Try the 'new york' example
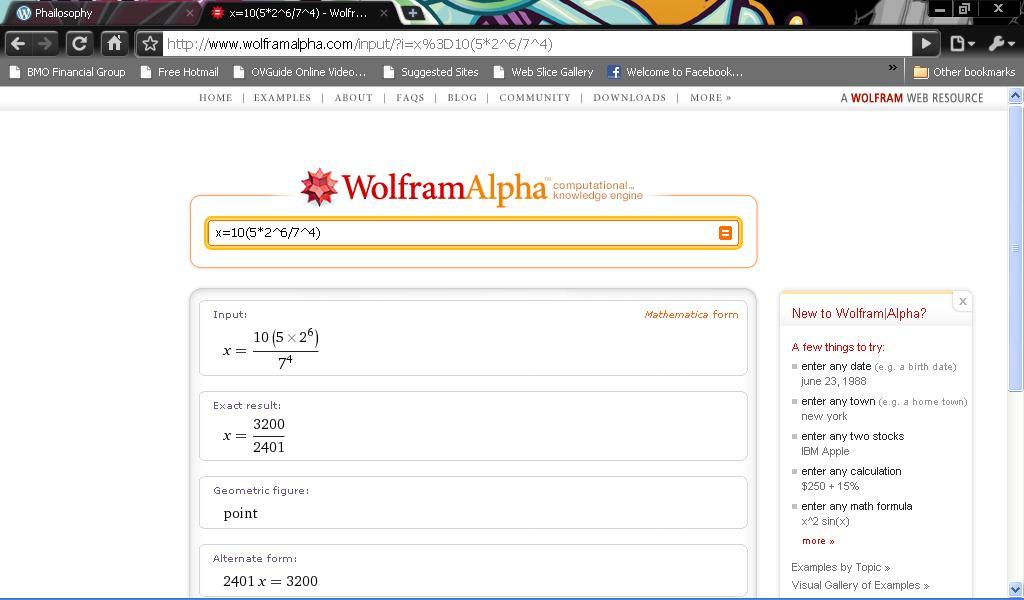The height and width of the screenshot is (600, 1024). pyautogui.click(x=824, y=417)
